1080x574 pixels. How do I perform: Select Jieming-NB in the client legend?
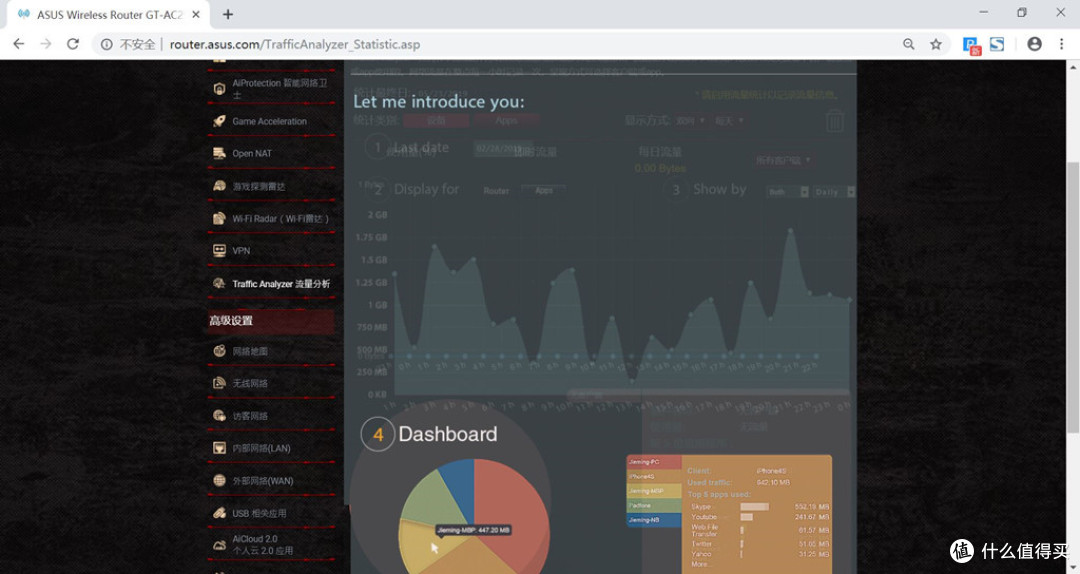click(x=654, y=520)
